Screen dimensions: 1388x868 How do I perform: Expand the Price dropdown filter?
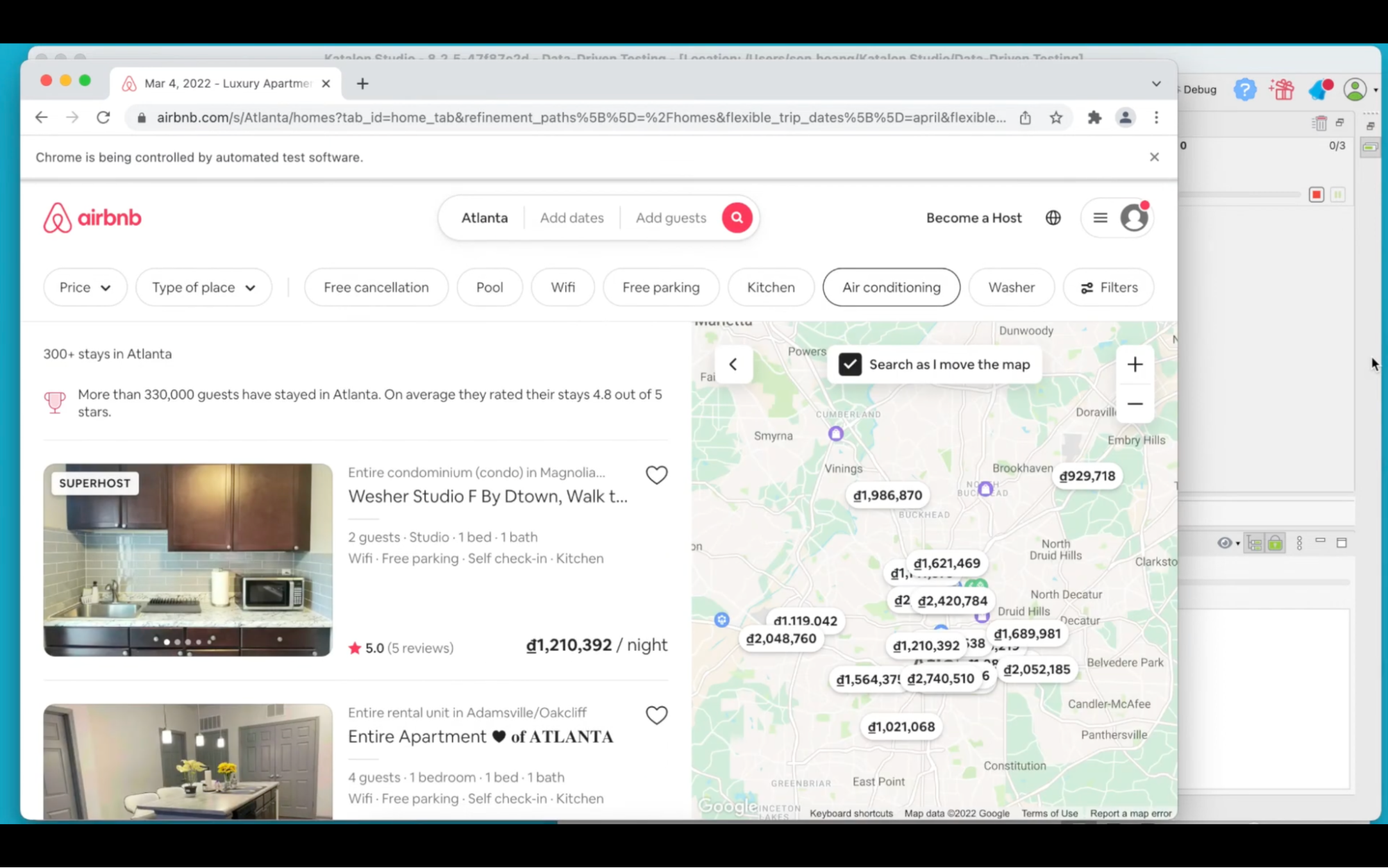click(85, 287)
